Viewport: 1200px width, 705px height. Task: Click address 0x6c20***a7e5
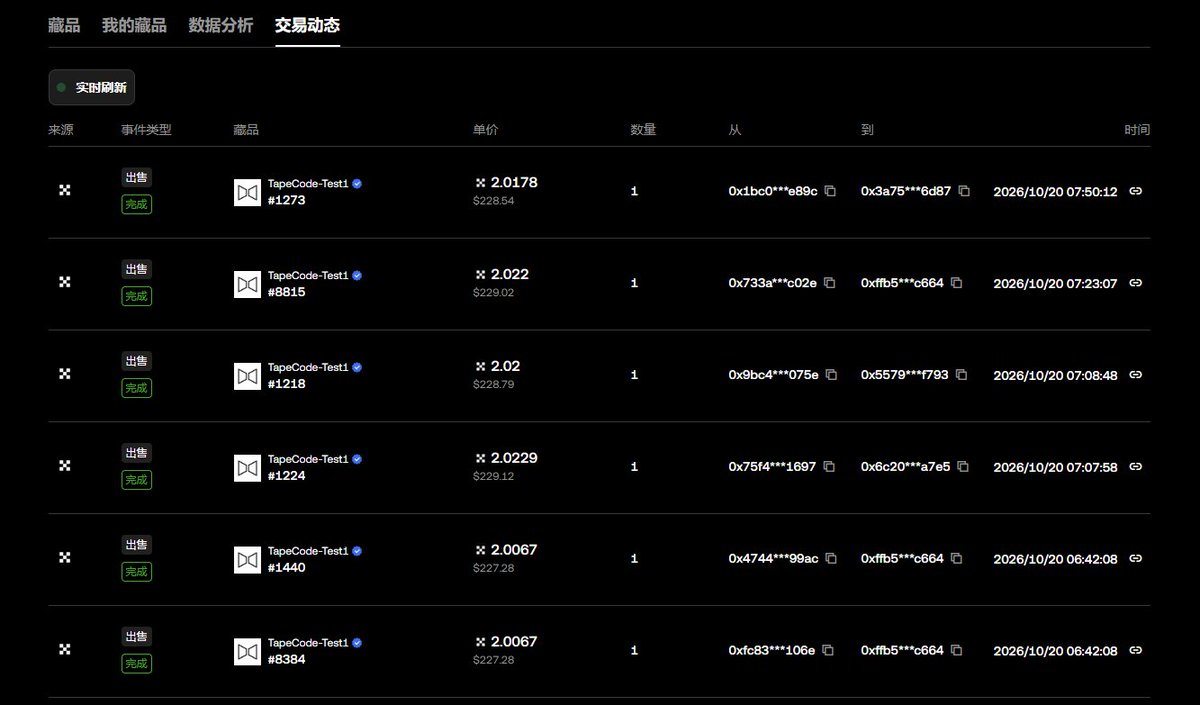pos(906,467)
